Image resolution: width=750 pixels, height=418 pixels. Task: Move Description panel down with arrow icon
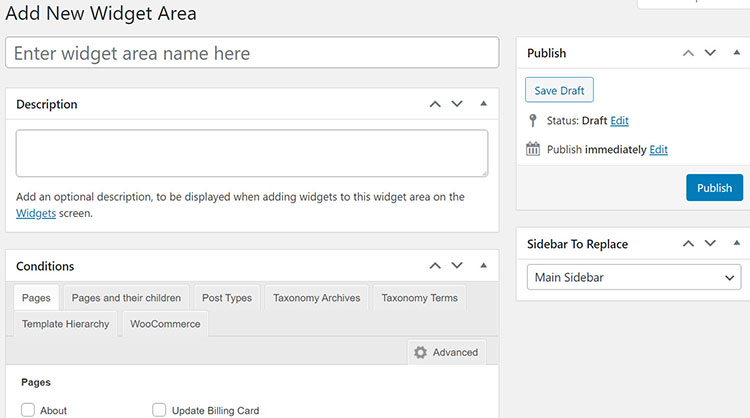tap(457, 104)
